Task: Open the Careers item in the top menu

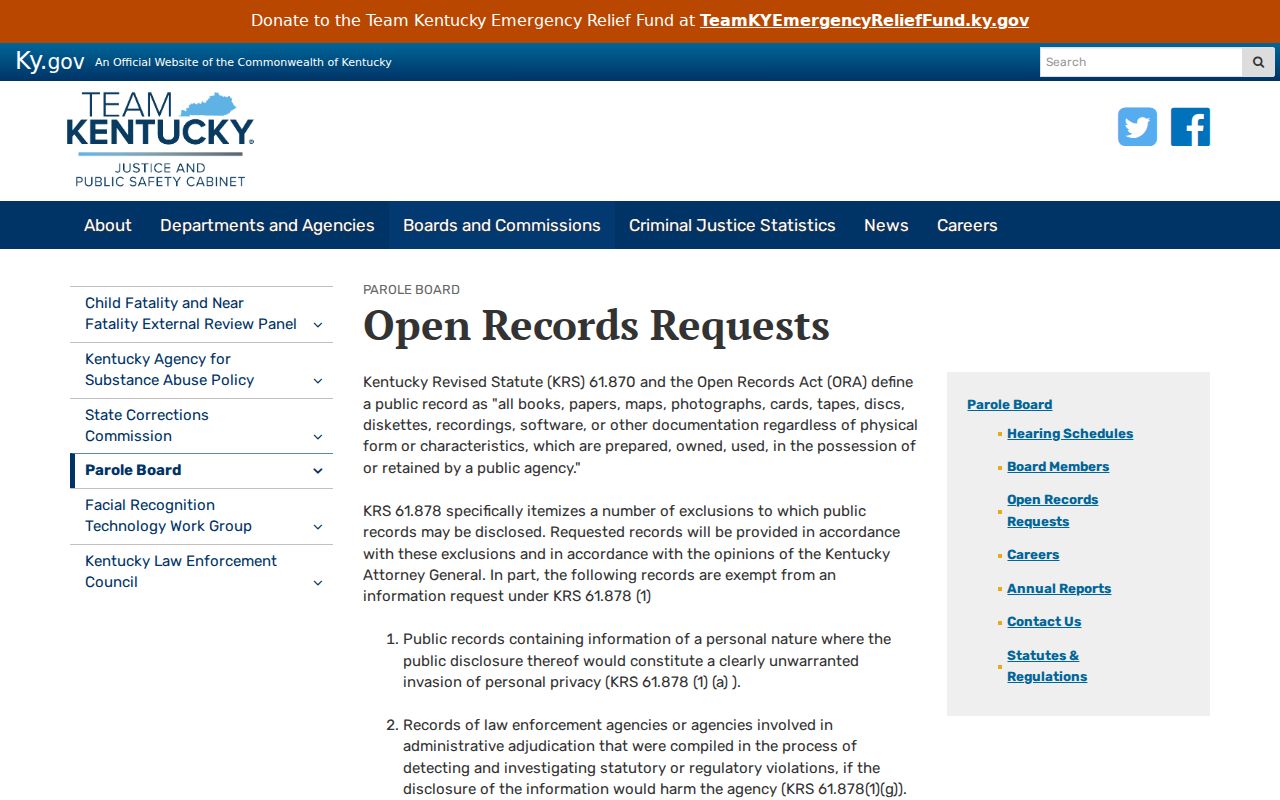Action: 967,225
